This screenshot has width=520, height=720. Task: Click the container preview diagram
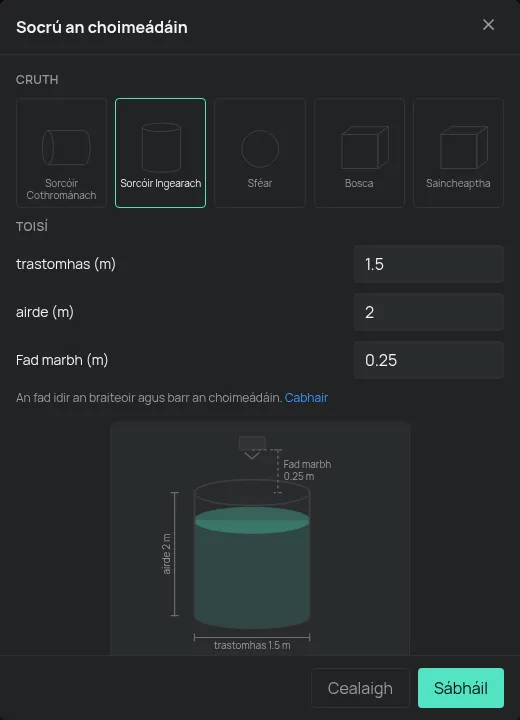260,539
